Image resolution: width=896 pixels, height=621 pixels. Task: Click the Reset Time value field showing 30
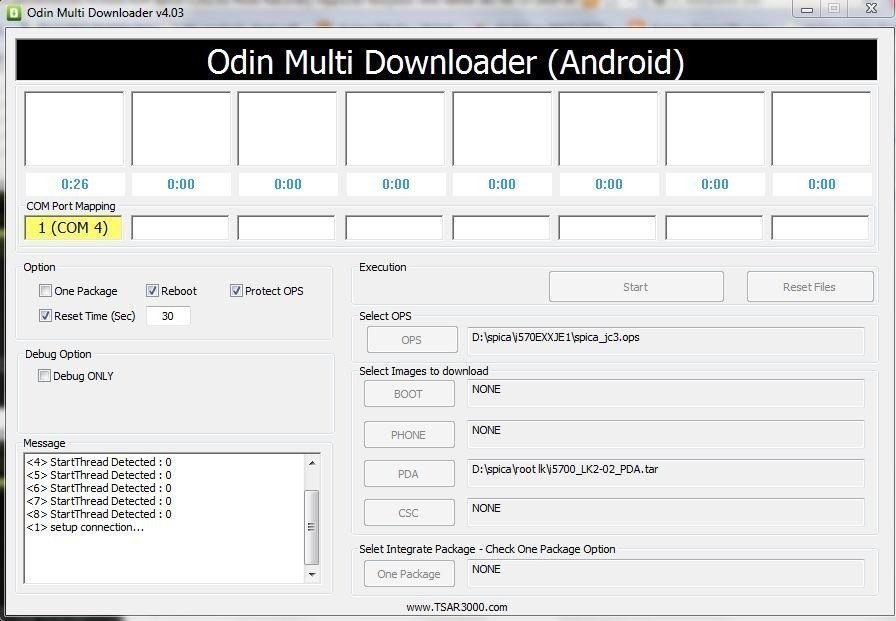168,316
